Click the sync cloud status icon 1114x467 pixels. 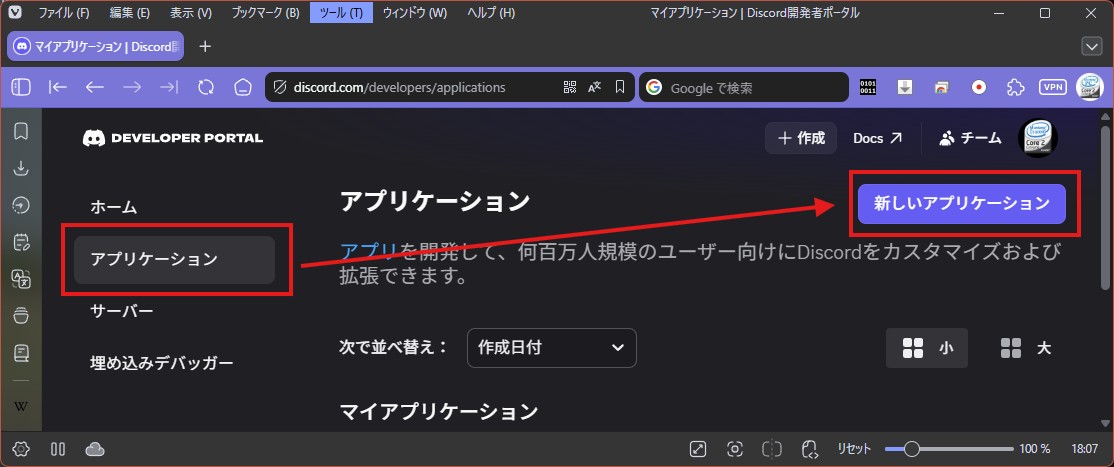[95, 449]
